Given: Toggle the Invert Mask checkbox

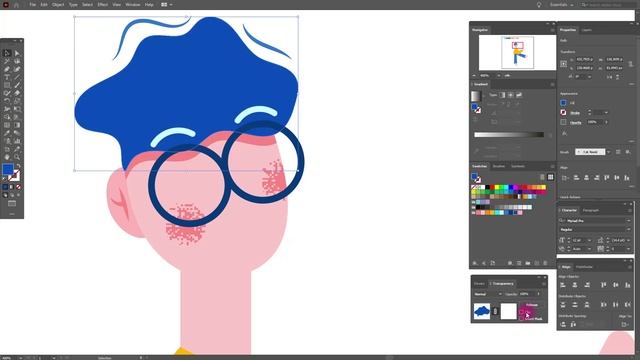Looking at the screenshot, I should [x=522, y=318].
